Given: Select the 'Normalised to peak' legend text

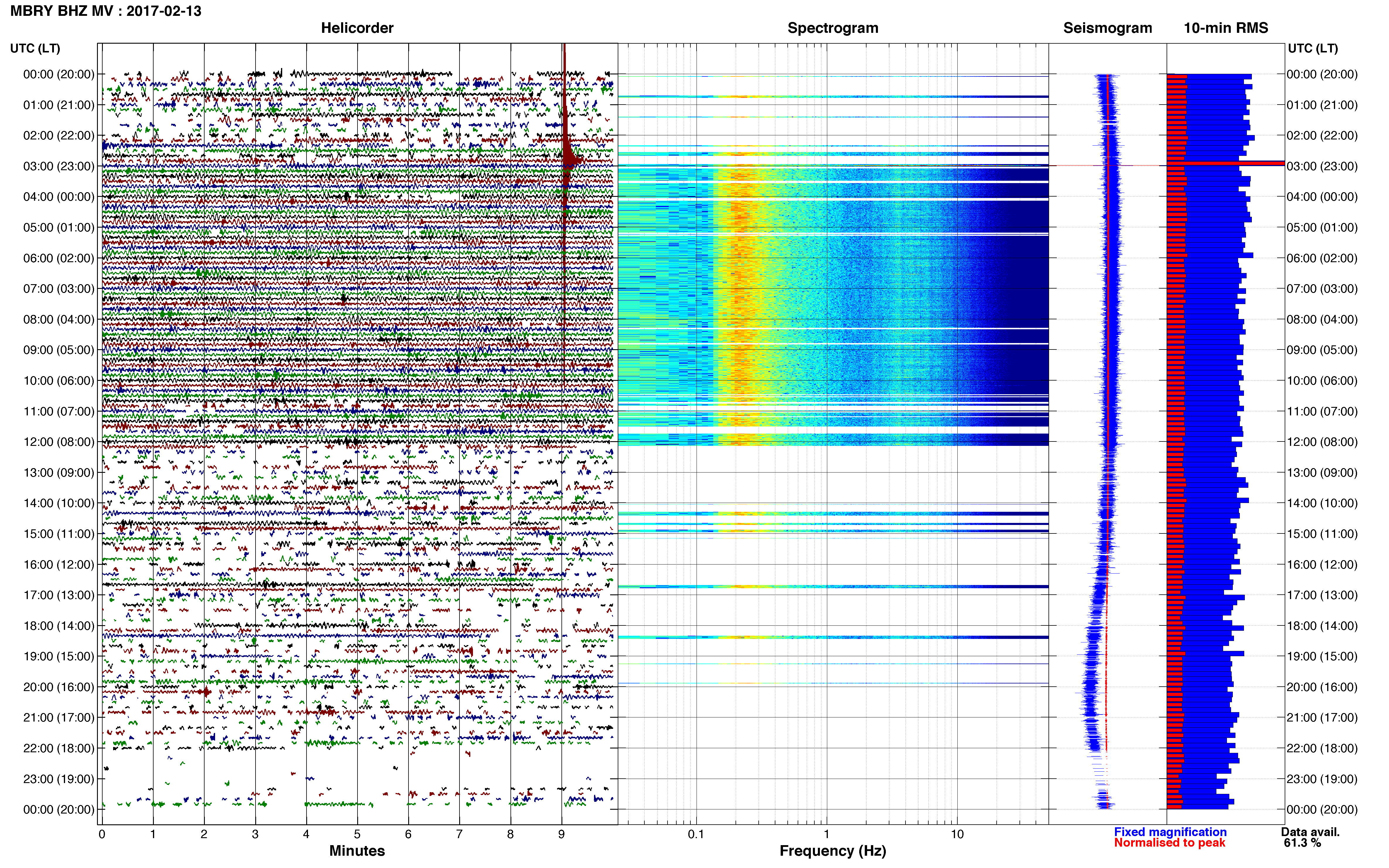Looking at the screenshot, I should (x=1169, y=843).
